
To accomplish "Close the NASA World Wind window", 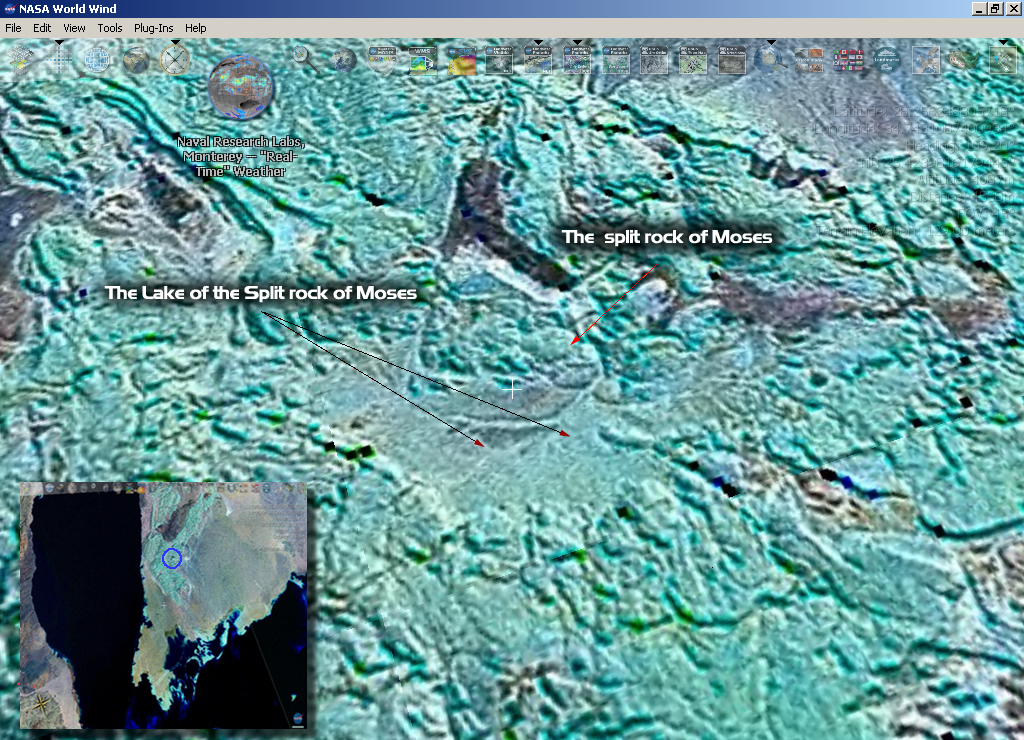I will pyautogui.click(x=1013, y=9).
